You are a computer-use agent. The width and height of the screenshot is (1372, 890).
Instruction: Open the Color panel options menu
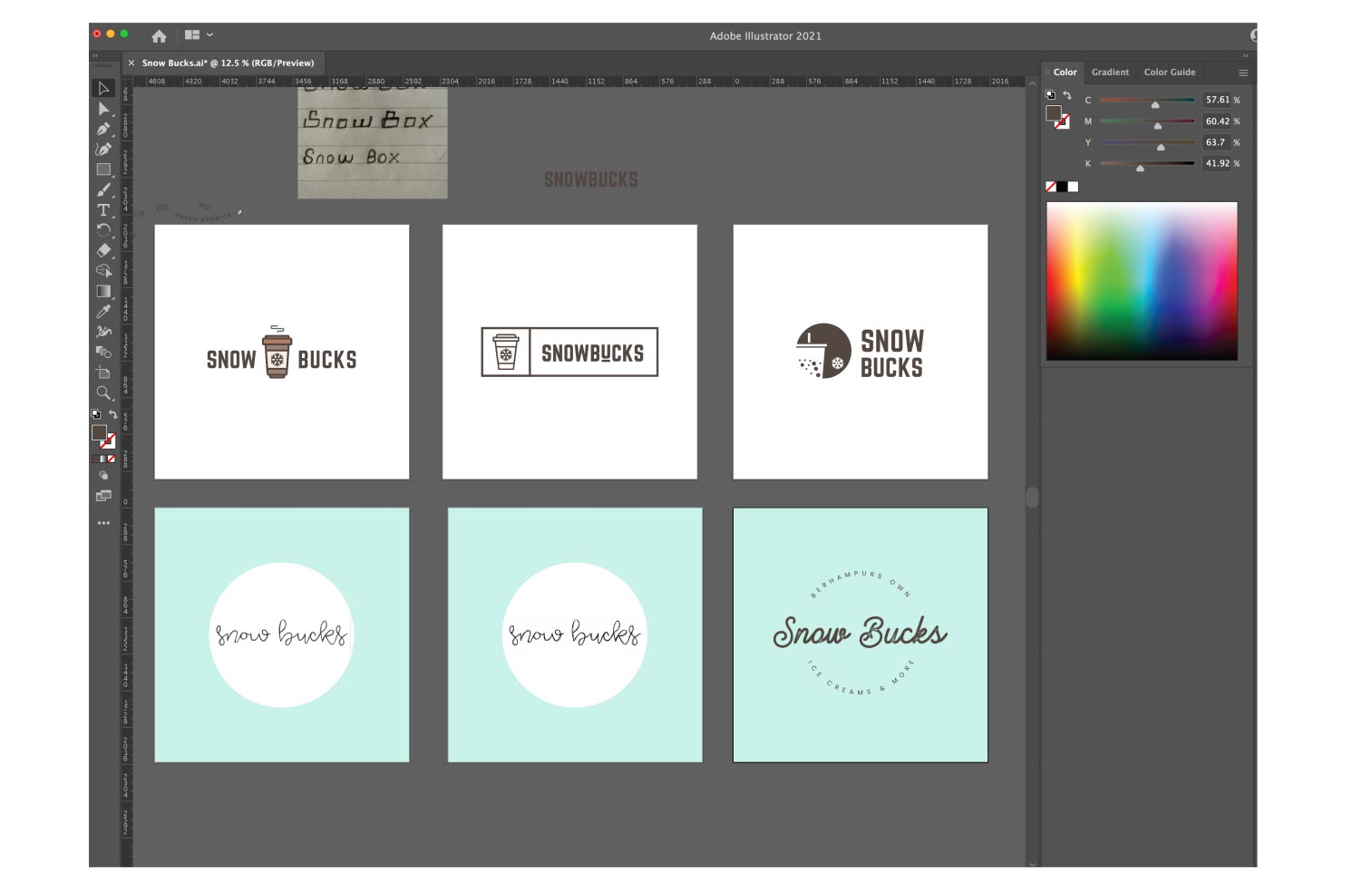pos(1243,73)
